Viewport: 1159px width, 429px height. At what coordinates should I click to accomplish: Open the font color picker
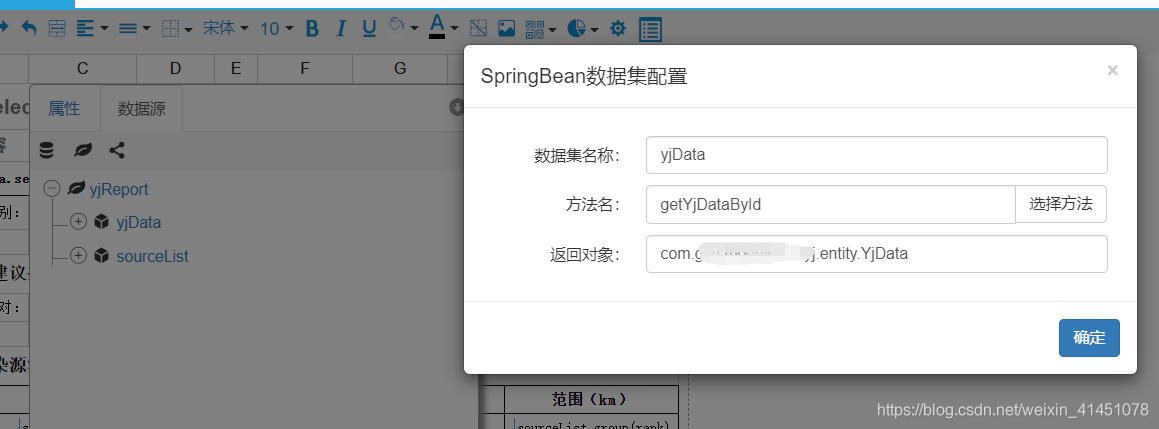click(x=443, y=27)
